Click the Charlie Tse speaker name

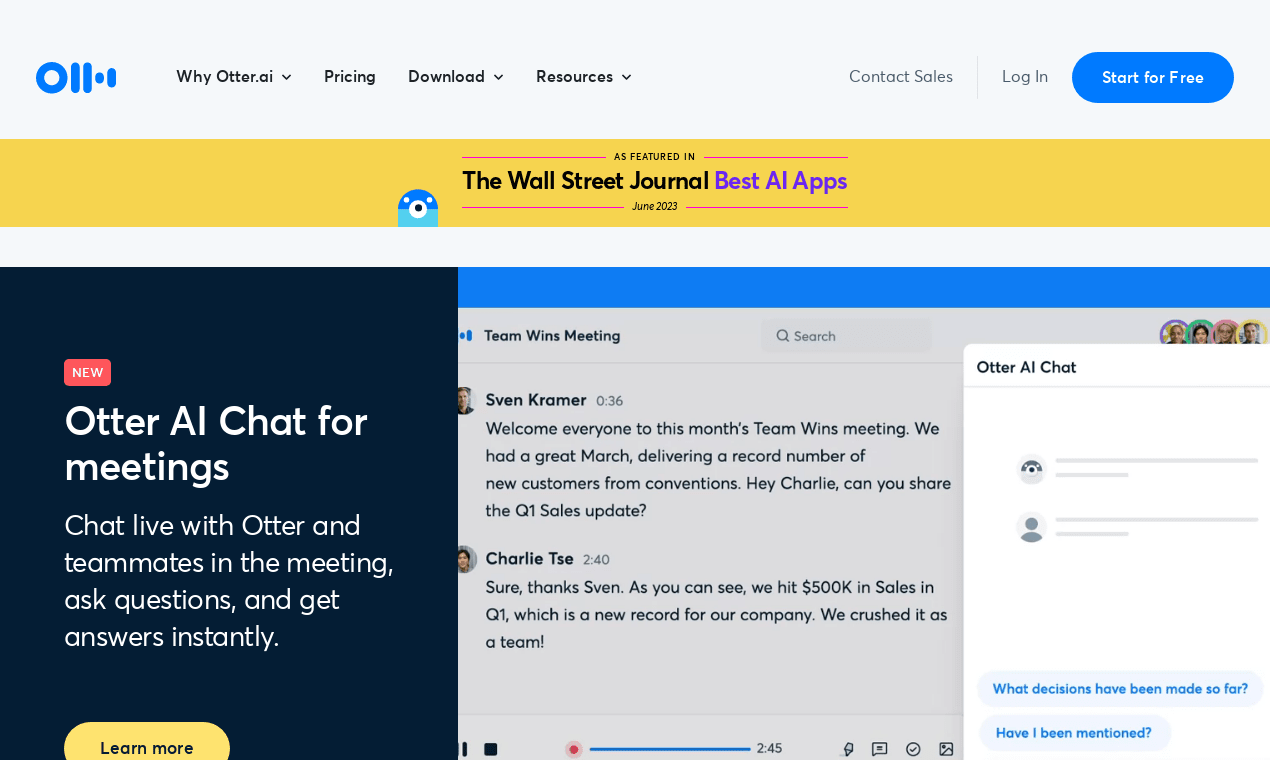pyautogui.click(x=530, y=559)
